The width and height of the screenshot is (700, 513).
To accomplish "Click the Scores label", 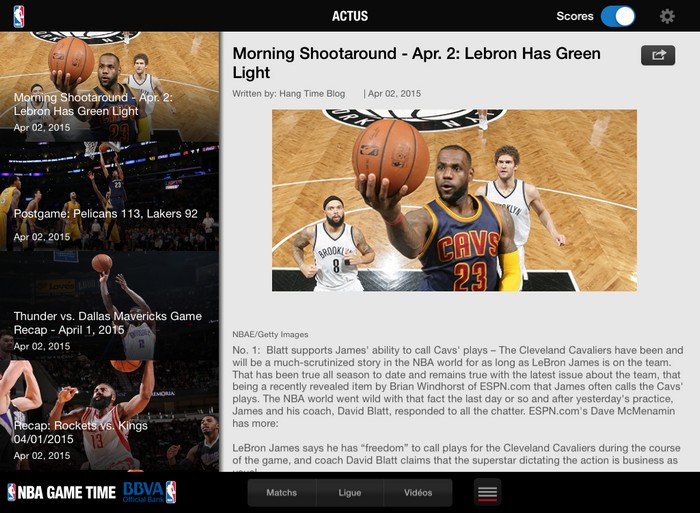I will (x=575, y=17).
